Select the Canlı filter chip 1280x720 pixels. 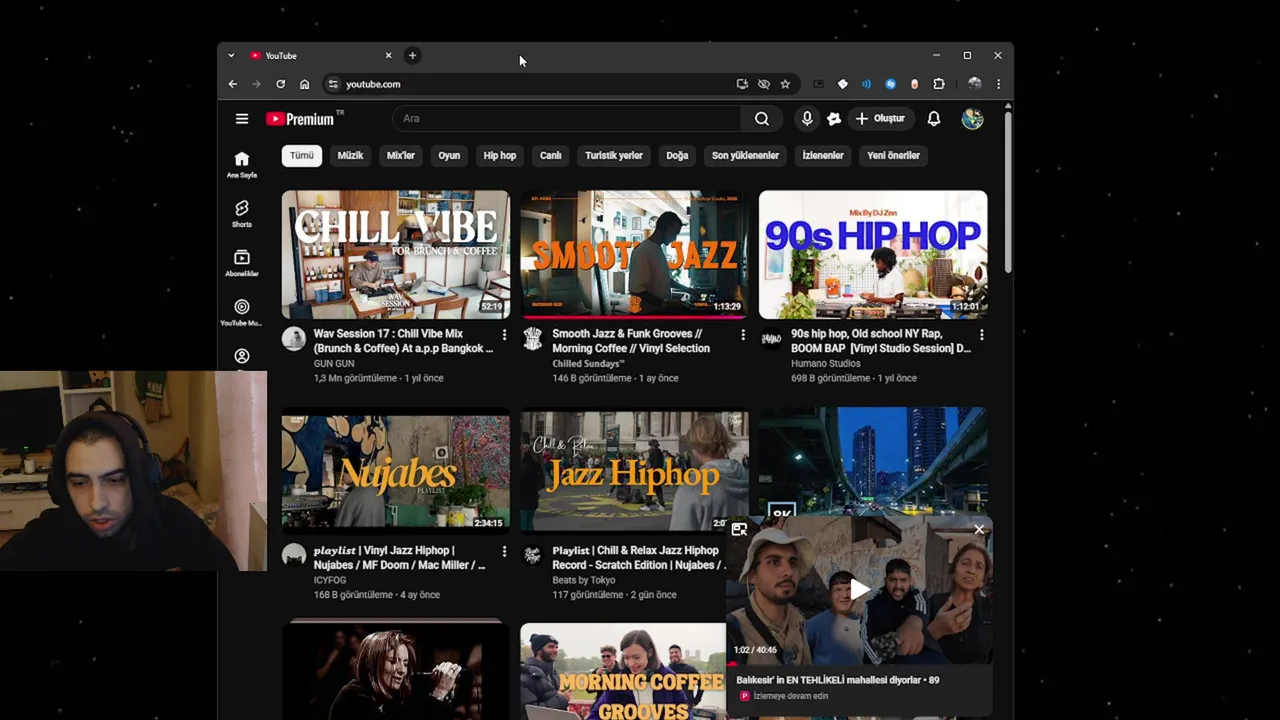(x=551, y=155)
